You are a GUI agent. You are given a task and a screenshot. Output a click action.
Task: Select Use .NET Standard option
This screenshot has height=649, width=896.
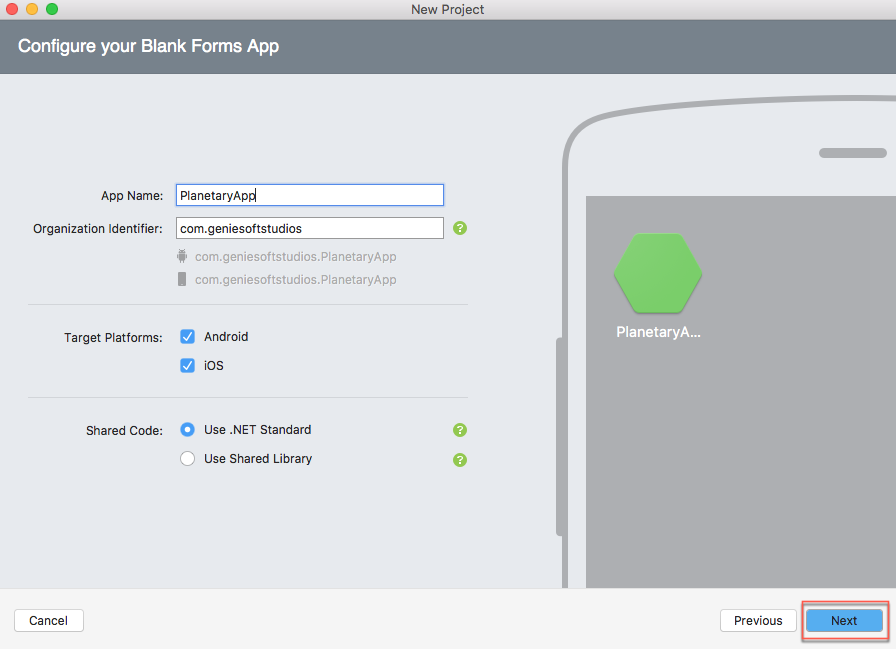pos(187,430)
